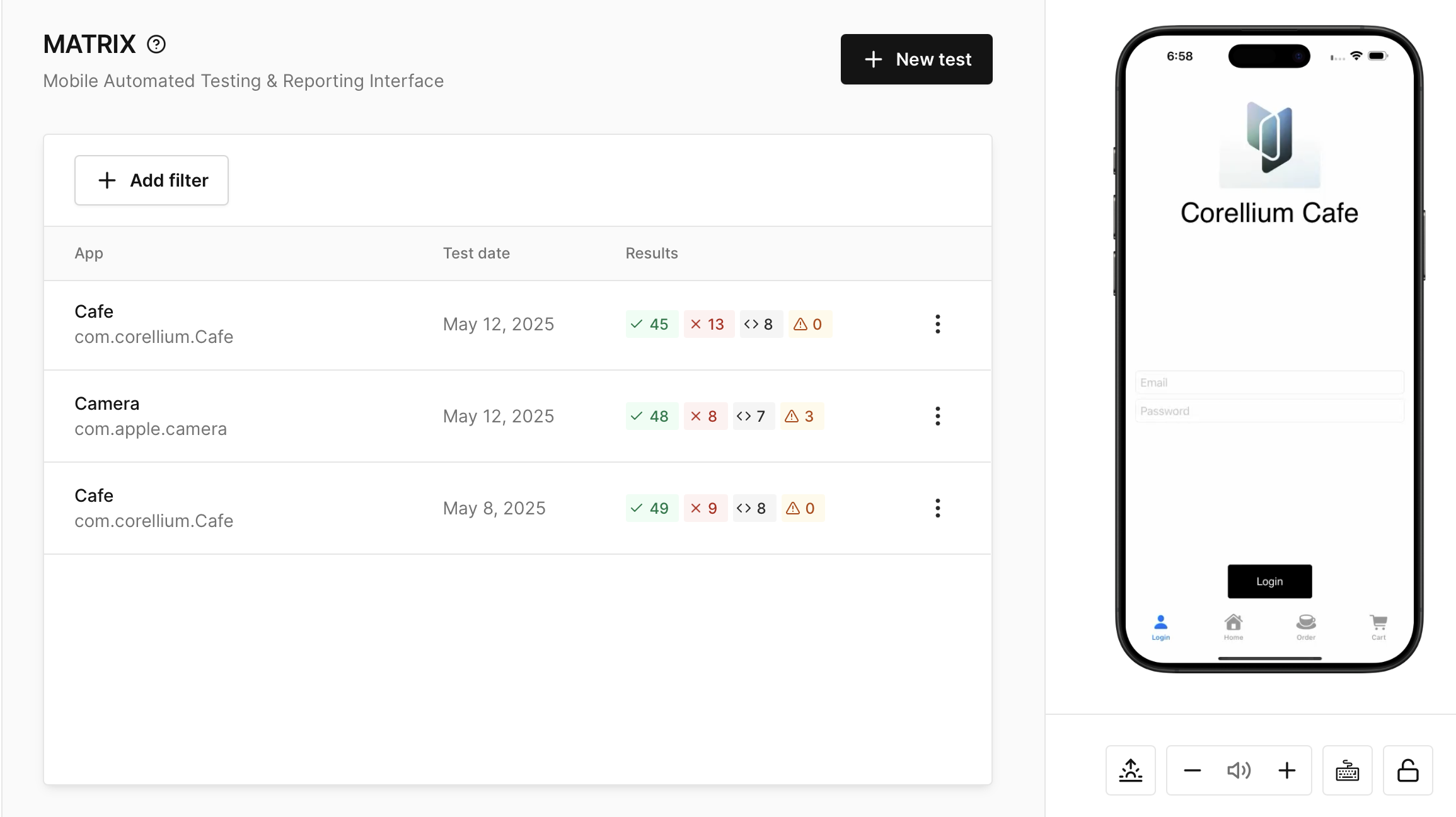The image size is (1456, 817).
Task: Tap the Home tab in phone bottom bar
Action: click(1234, 627)
